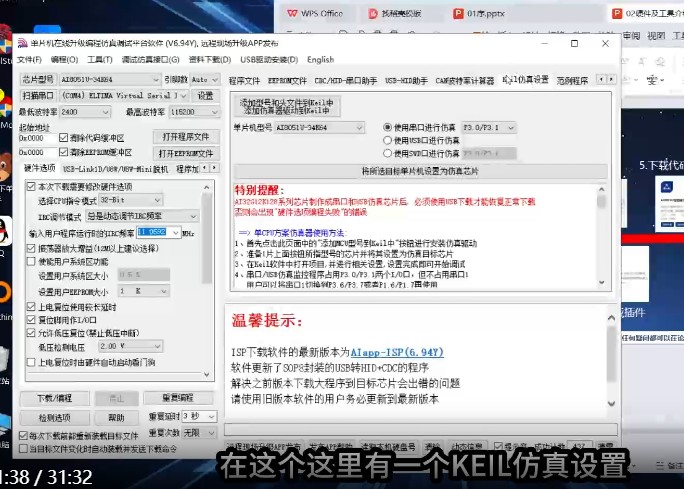Toggle 清除EEPROM缓冲区 checkbox
Image resolution: width=684 pixels, height=489 pixels.
tap(63, 152)
